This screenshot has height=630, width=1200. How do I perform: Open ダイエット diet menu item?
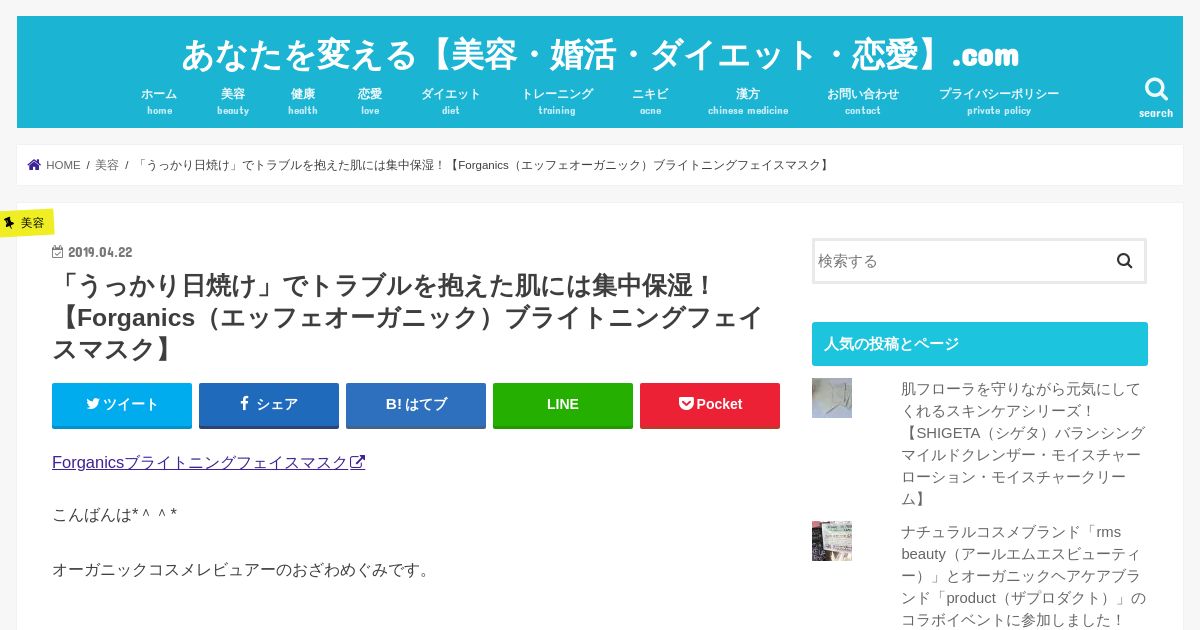point(451,101)
